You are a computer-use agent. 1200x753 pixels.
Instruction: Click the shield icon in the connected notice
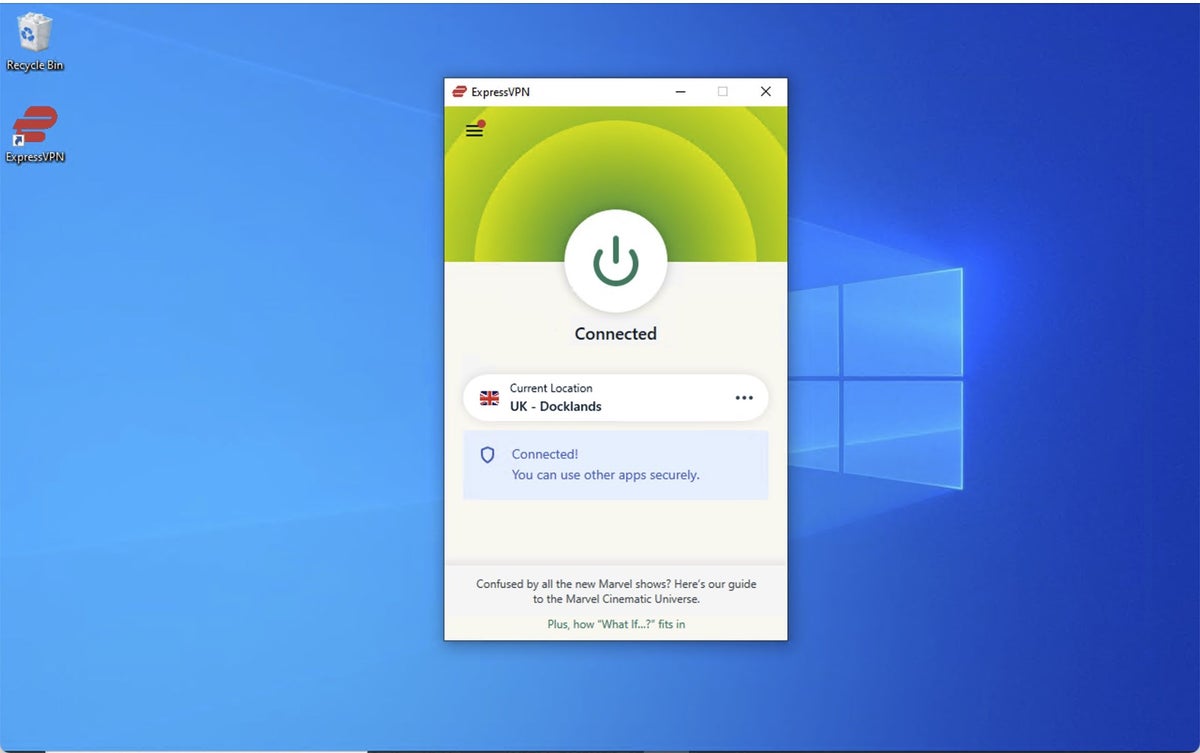click(488, 455)
